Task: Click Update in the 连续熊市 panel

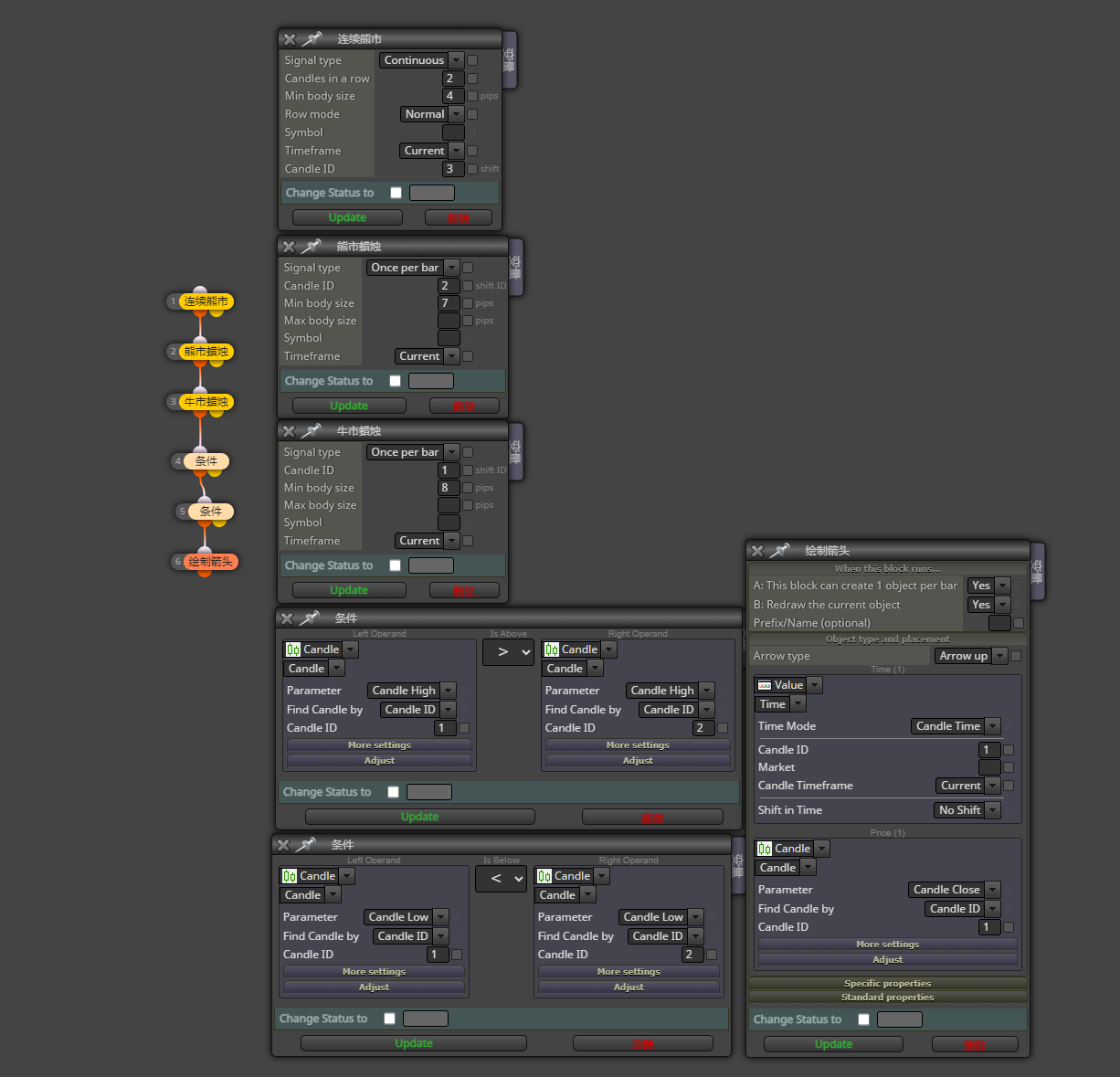Action: 347,217
